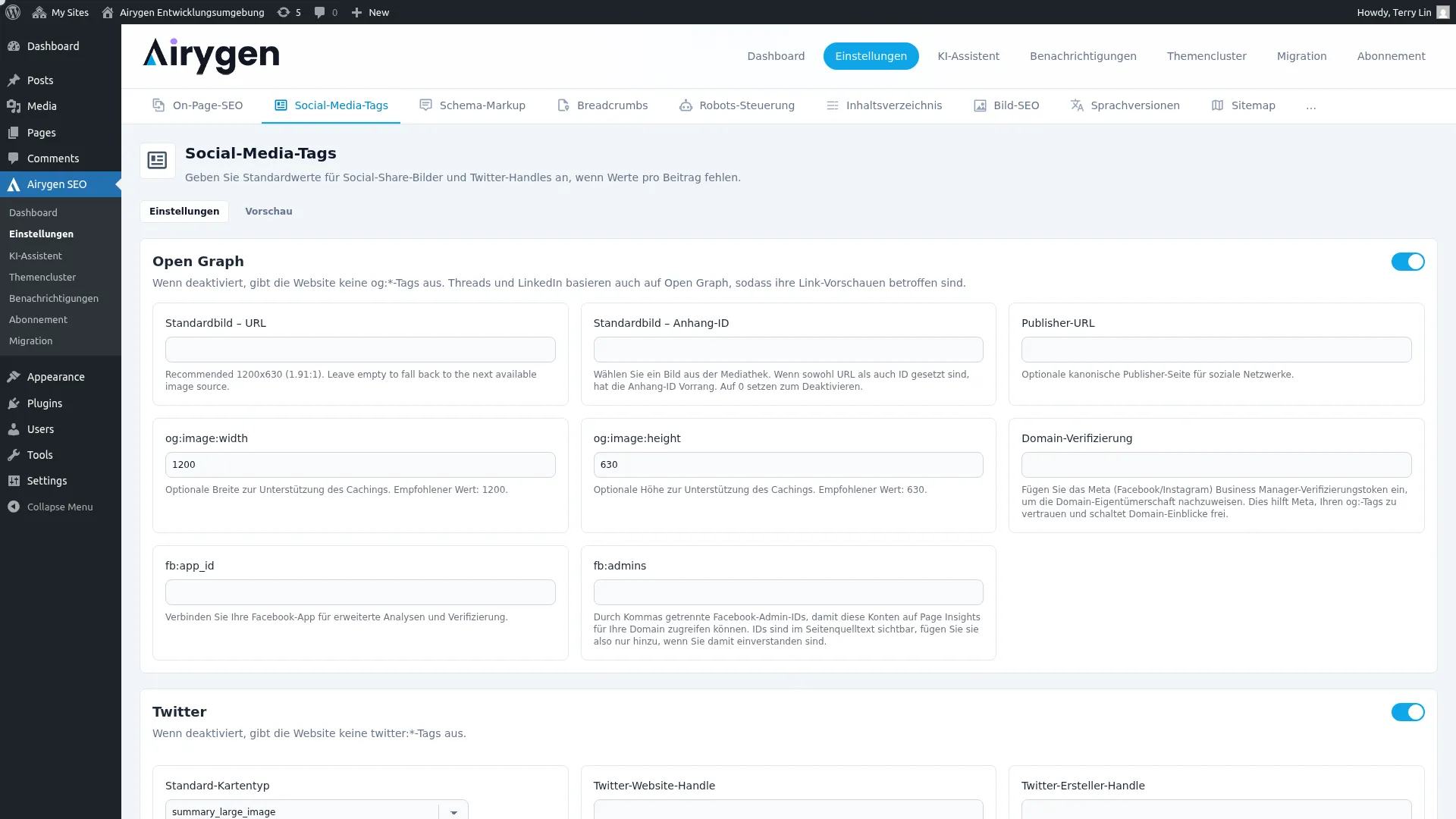This screenshot has height=819, width=1456.
Task: Click the fb:admins input field
Action: click(788, 592)
